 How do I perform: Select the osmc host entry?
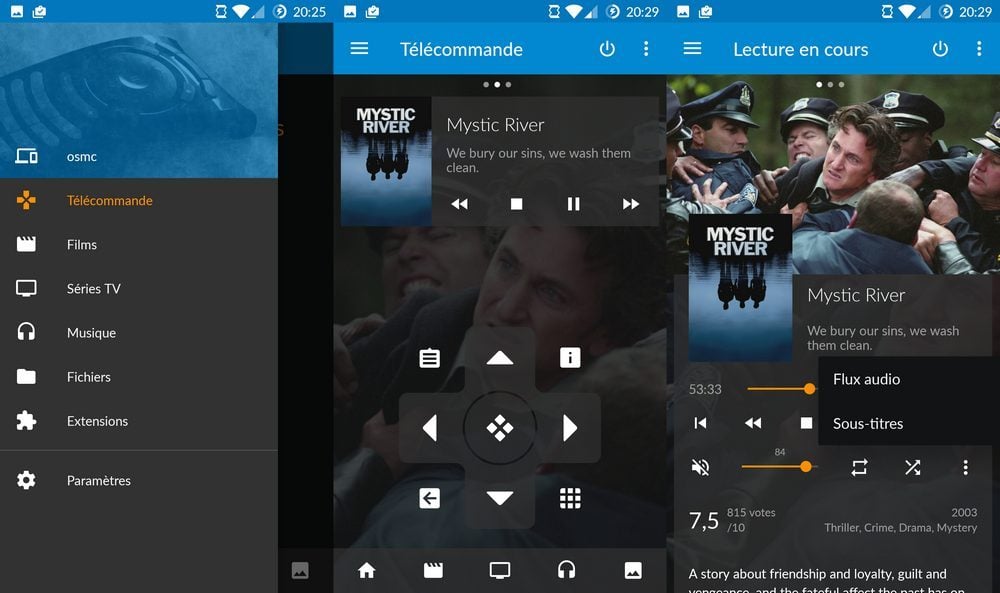138,156
